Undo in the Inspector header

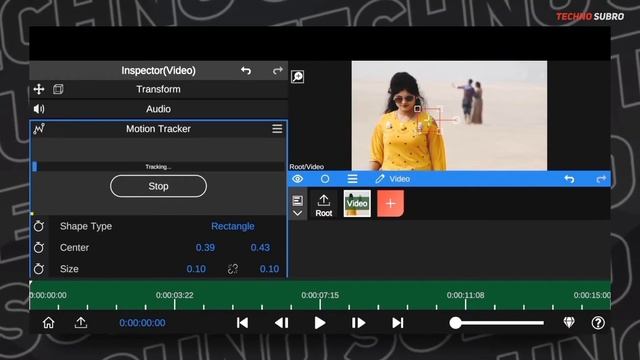tap(245, 71)
